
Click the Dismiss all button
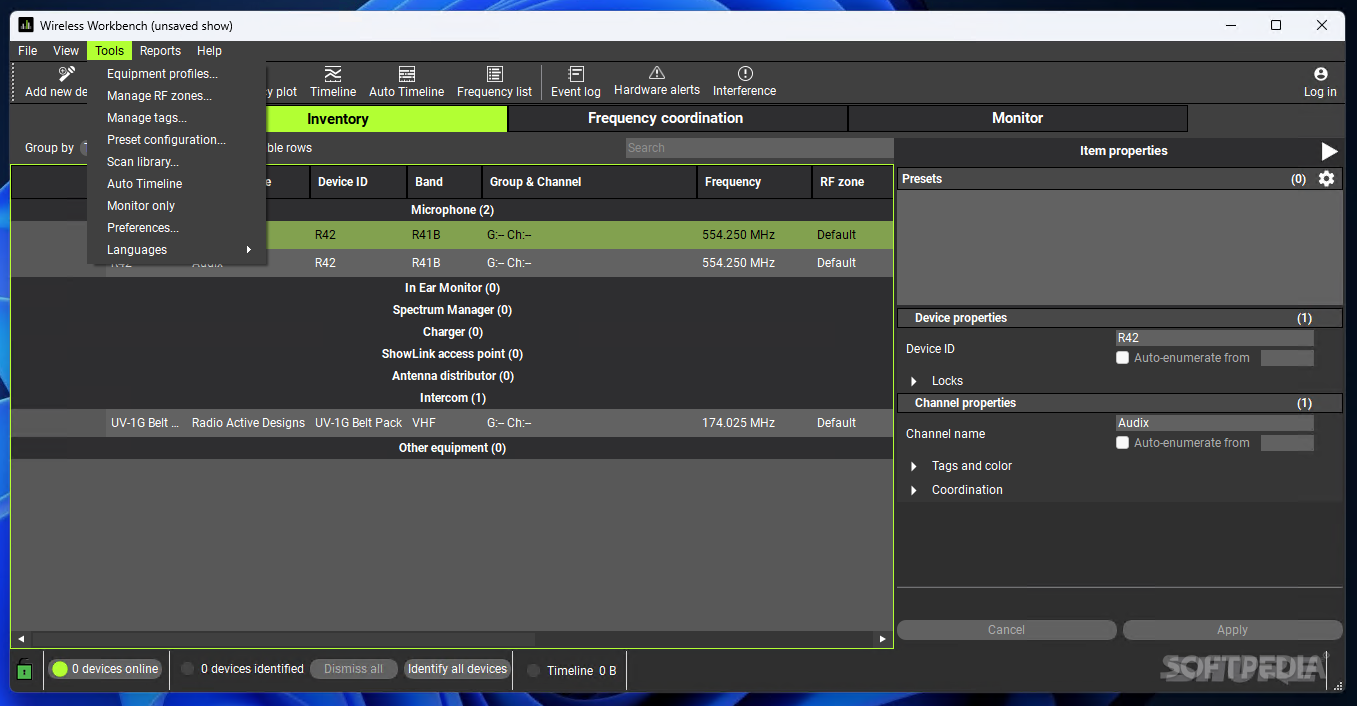[x=353, y=669]
